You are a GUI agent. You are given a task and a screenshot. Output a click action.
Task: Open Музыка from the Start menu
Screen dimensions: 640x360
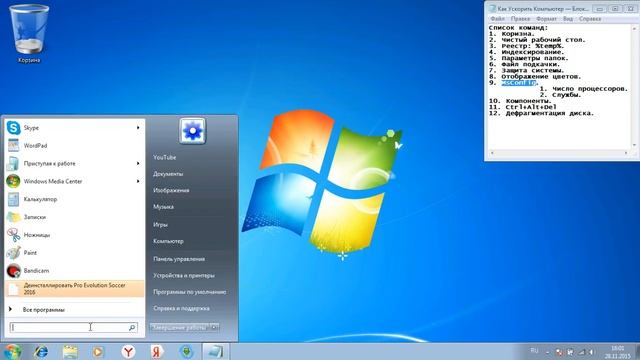coord(163,207)
